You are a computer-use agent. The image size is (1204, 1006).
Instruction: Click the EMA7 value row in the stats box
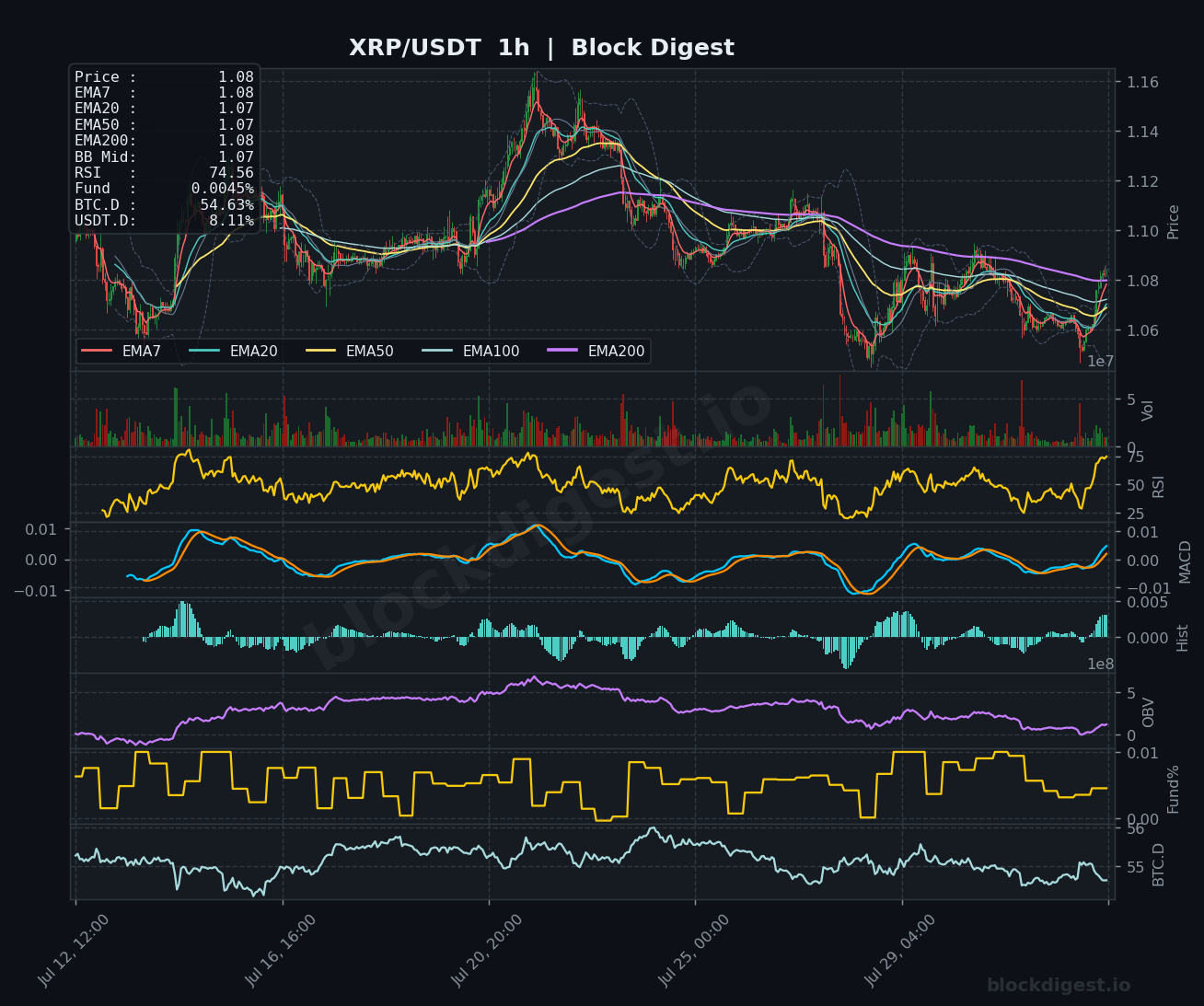(x=164, y=93)
